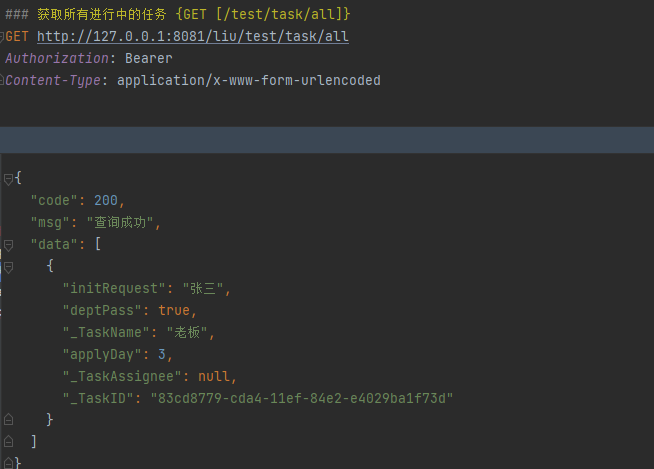Viewport: 654px width, 469px height.
Task: Click fold-end marker at inner closing brace
Action: [x=8, y=419]
